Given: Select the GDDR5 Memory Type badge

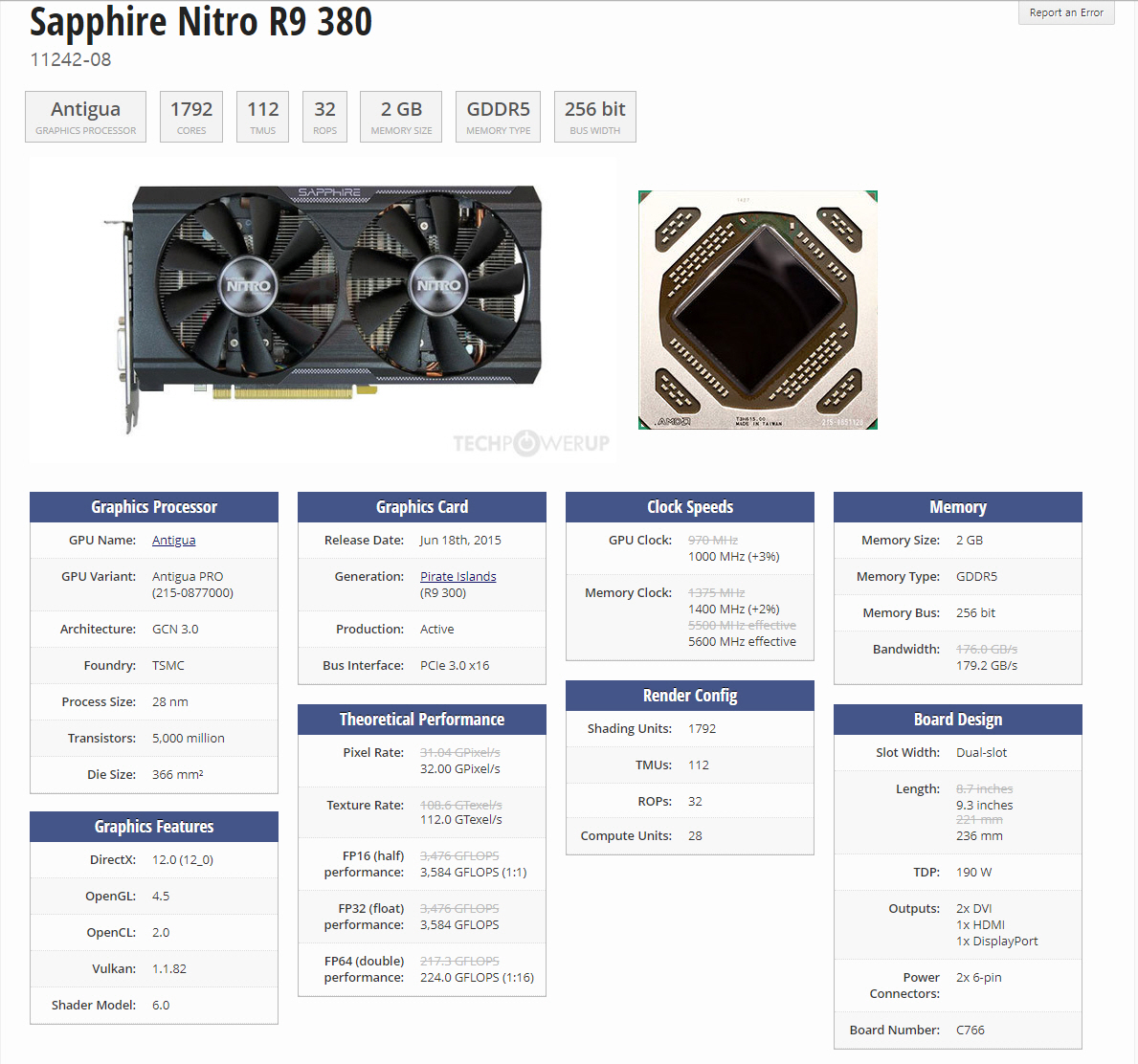Looking at the screenshot, I should [498, 117].
